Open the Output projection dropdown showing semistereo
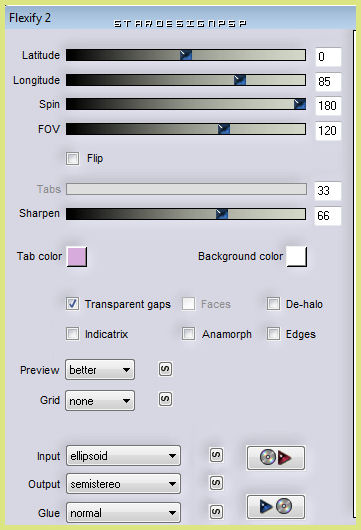 pyautogui.click(x=123, y=484)
